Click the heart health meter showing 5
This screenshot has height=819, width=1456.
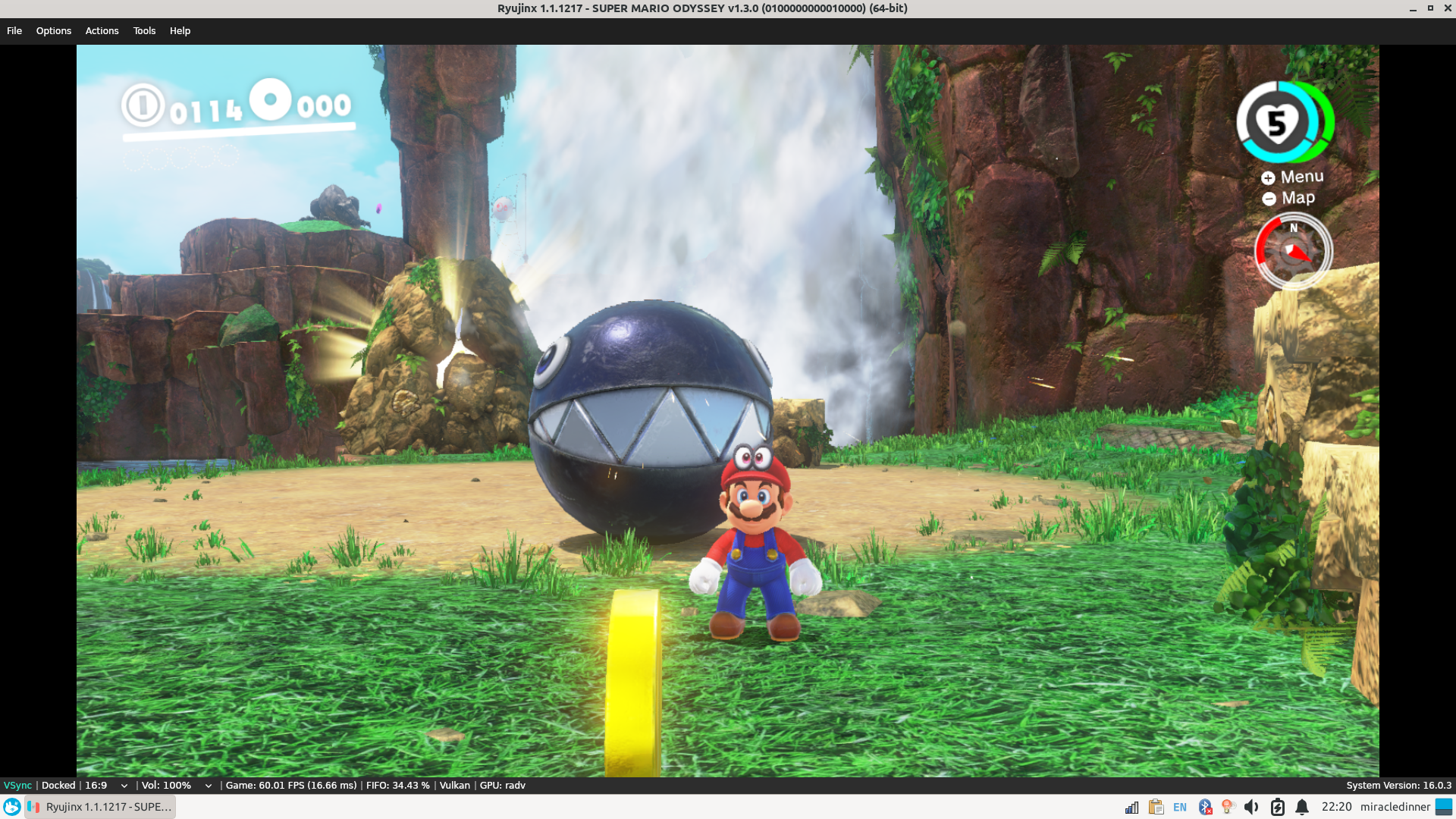[x=1285, y=122]
